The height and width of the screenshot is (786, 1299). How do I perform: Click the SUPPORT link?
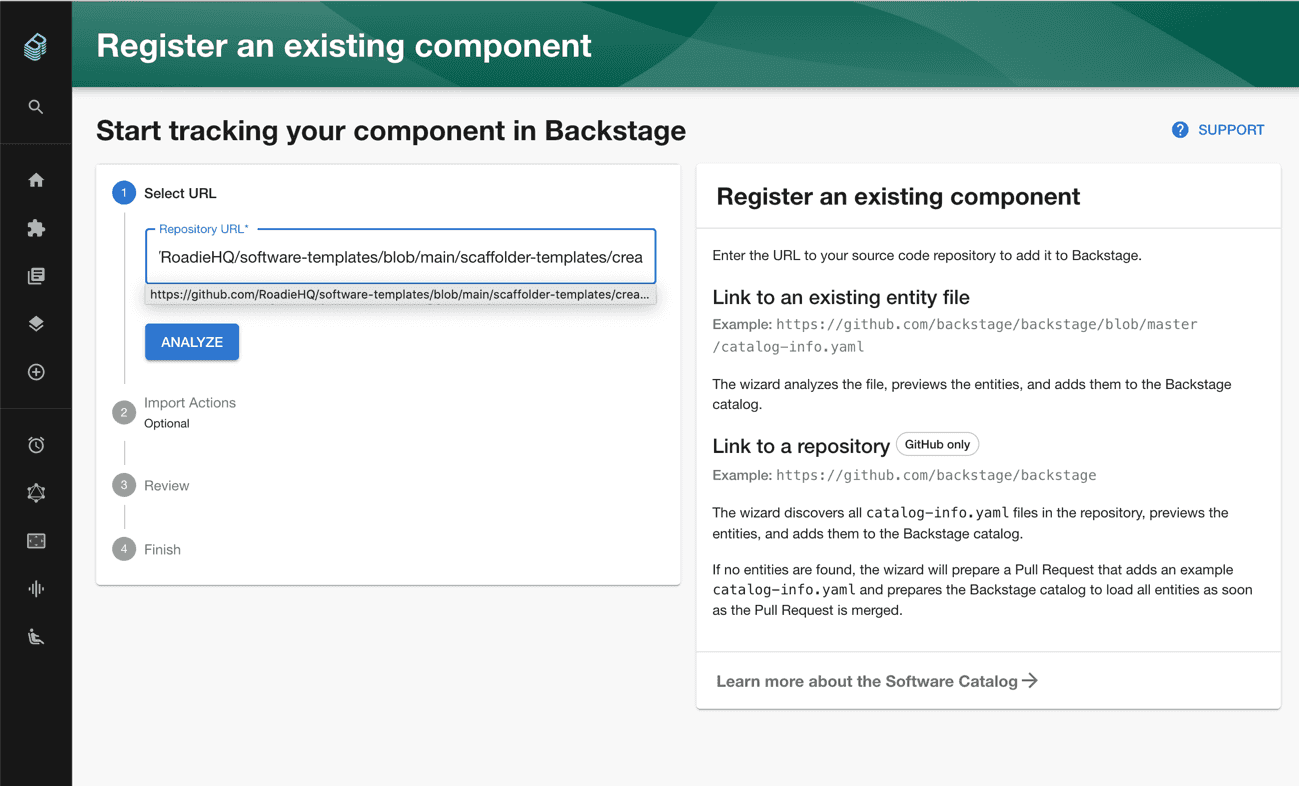point(1231,130)
